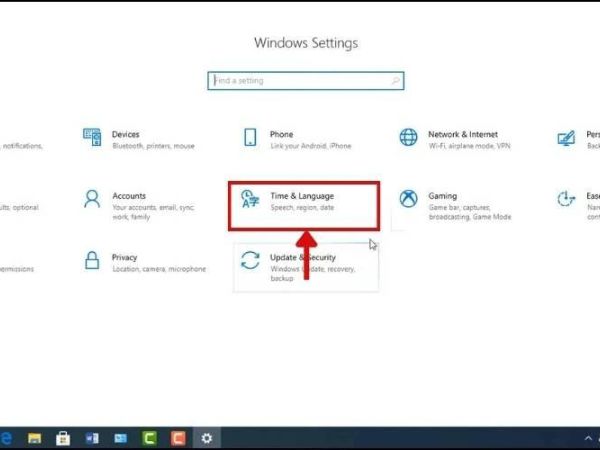The height and width of the screenshot is (450, 600).
Task: Switch to Word in the taskbar
Action: (x=92, y=438)
